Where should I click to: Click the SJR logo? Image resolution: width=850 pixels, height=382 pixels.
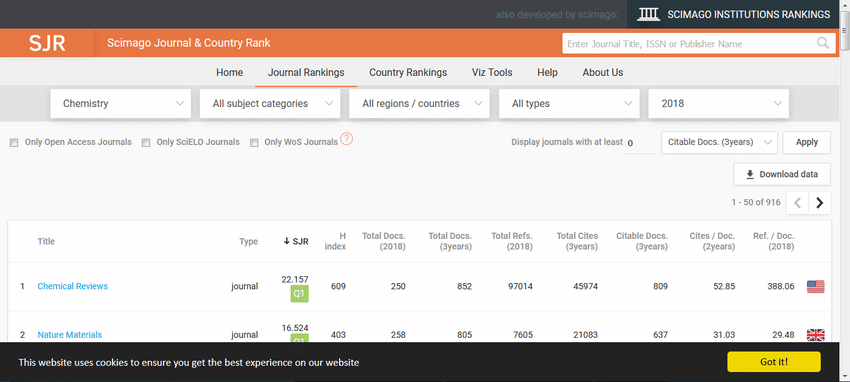(x=47, y=43)
